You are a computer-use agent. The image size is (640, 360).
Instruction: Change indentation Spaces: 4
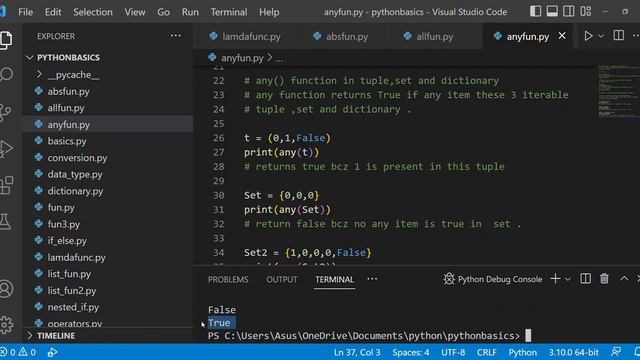tap(411, 352)
